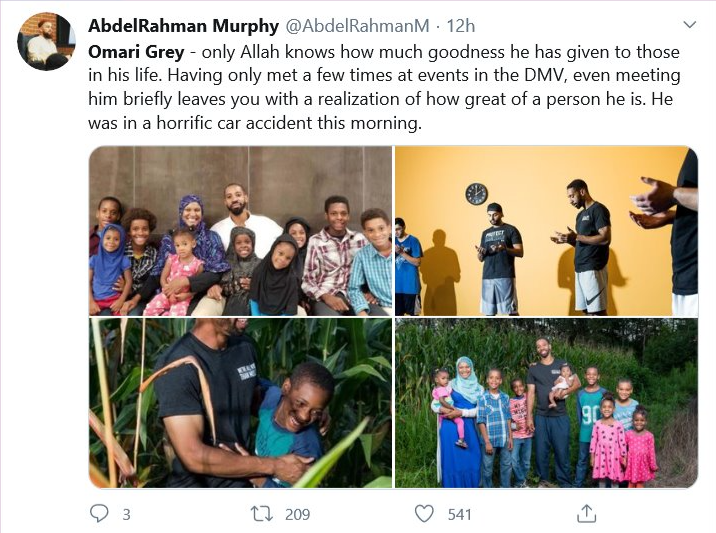Click the @AbdelRahmanM handle
The width and height of the screenshot is (716, 533).
[x=358, y=26]
